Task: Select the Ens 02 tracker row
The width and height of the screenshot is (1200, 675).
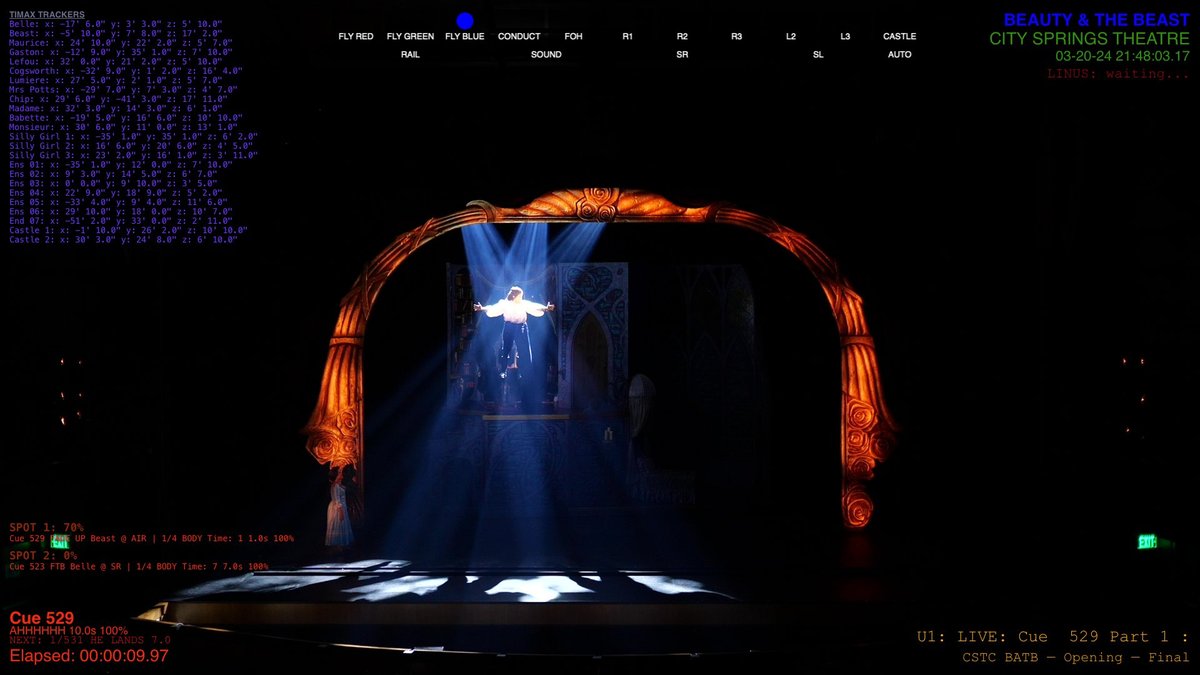Action: click(x=113, y=174)
